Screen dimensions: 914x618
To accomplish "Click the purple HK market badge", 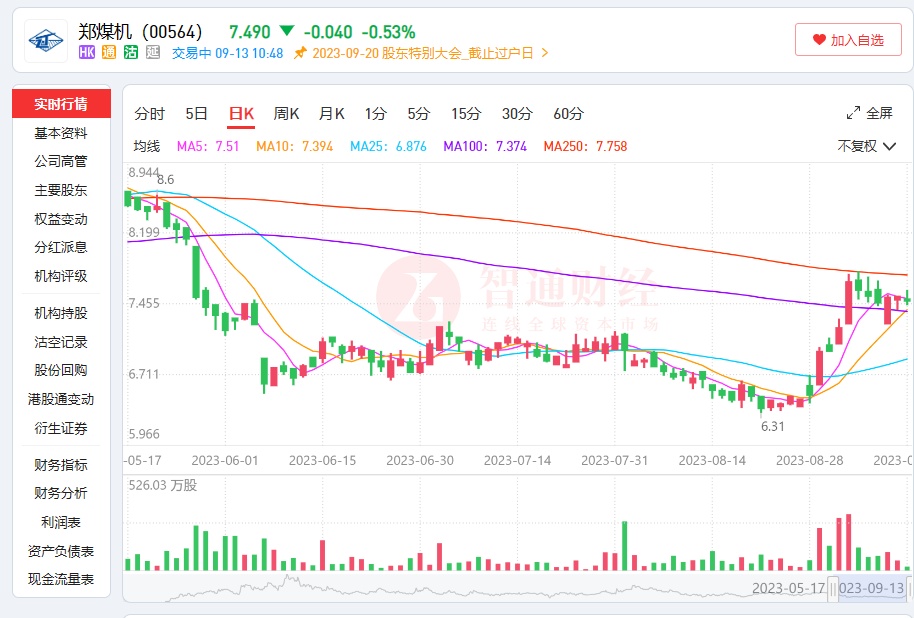I will (x=87, y=53).
